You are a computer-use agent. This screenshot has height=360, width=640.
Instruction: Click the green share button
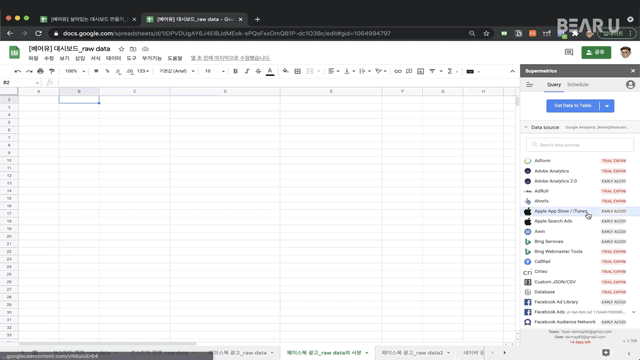596,52
